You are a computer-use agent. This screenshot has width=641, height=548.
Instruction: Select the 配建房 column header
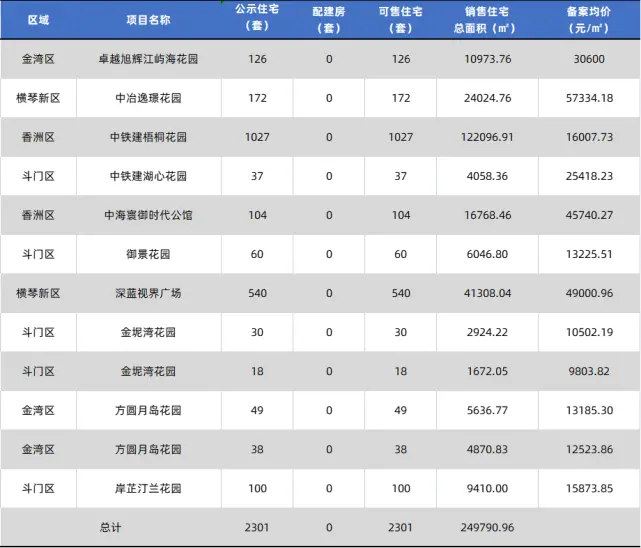coord(329,20)
